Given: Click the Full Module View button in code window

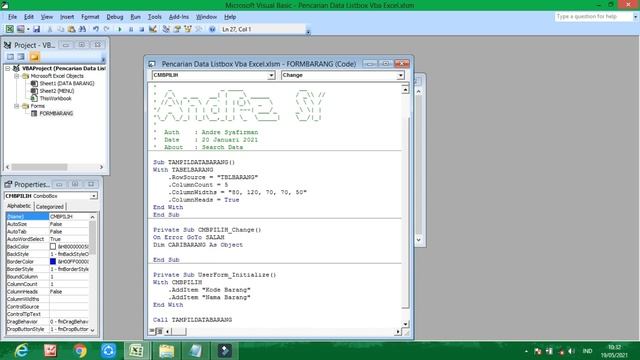Looking at the screenshot, I should 160,331.
